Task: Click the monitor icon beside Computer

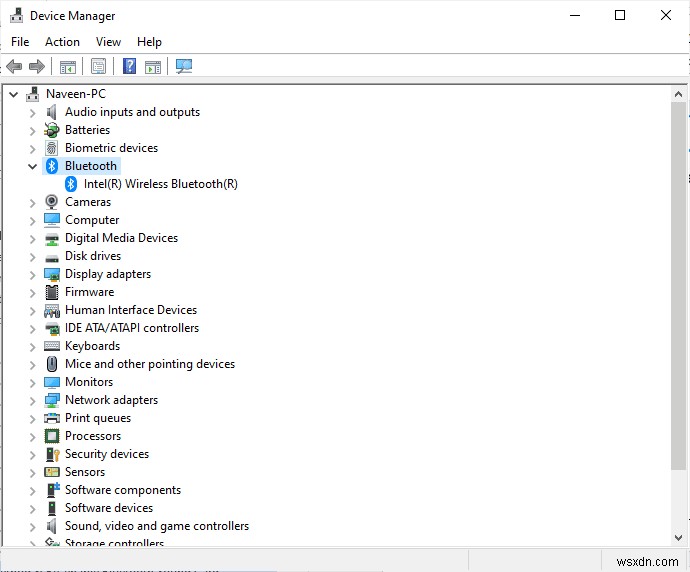Action: point(52,220)
